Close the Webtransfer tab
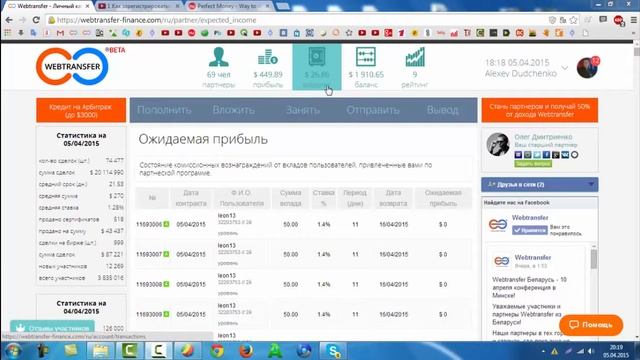Viewport: 640px width, 360px height. (87, 6)
